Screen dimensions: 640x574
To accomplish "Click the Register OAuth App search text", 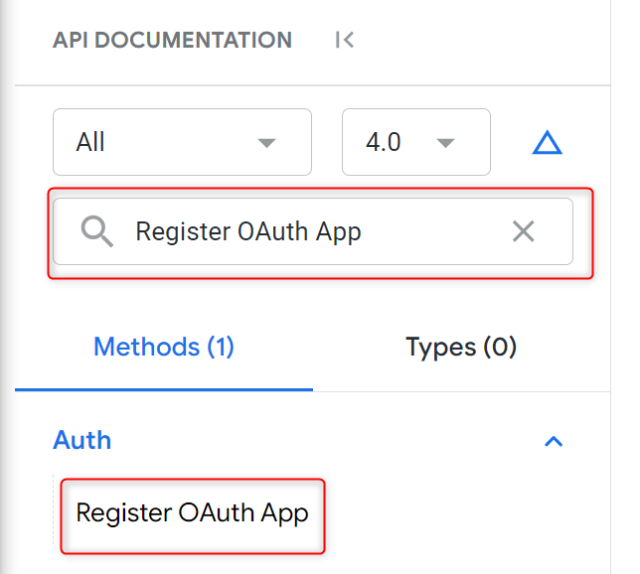I will (248, 232).
